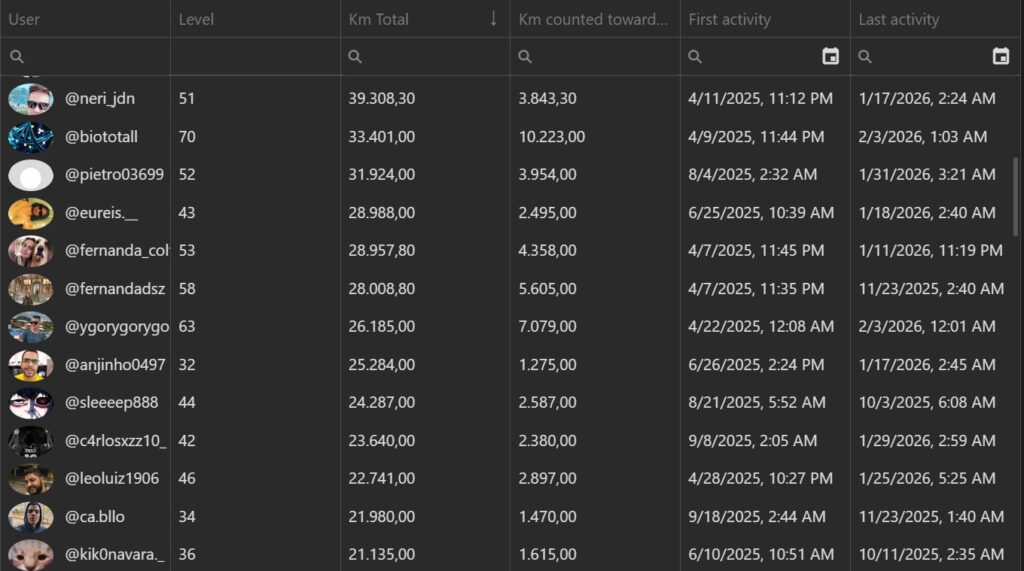Click the Km Total descending sort arrow
The height and width of the screenshot is (571, 1024).
point(493,19)
